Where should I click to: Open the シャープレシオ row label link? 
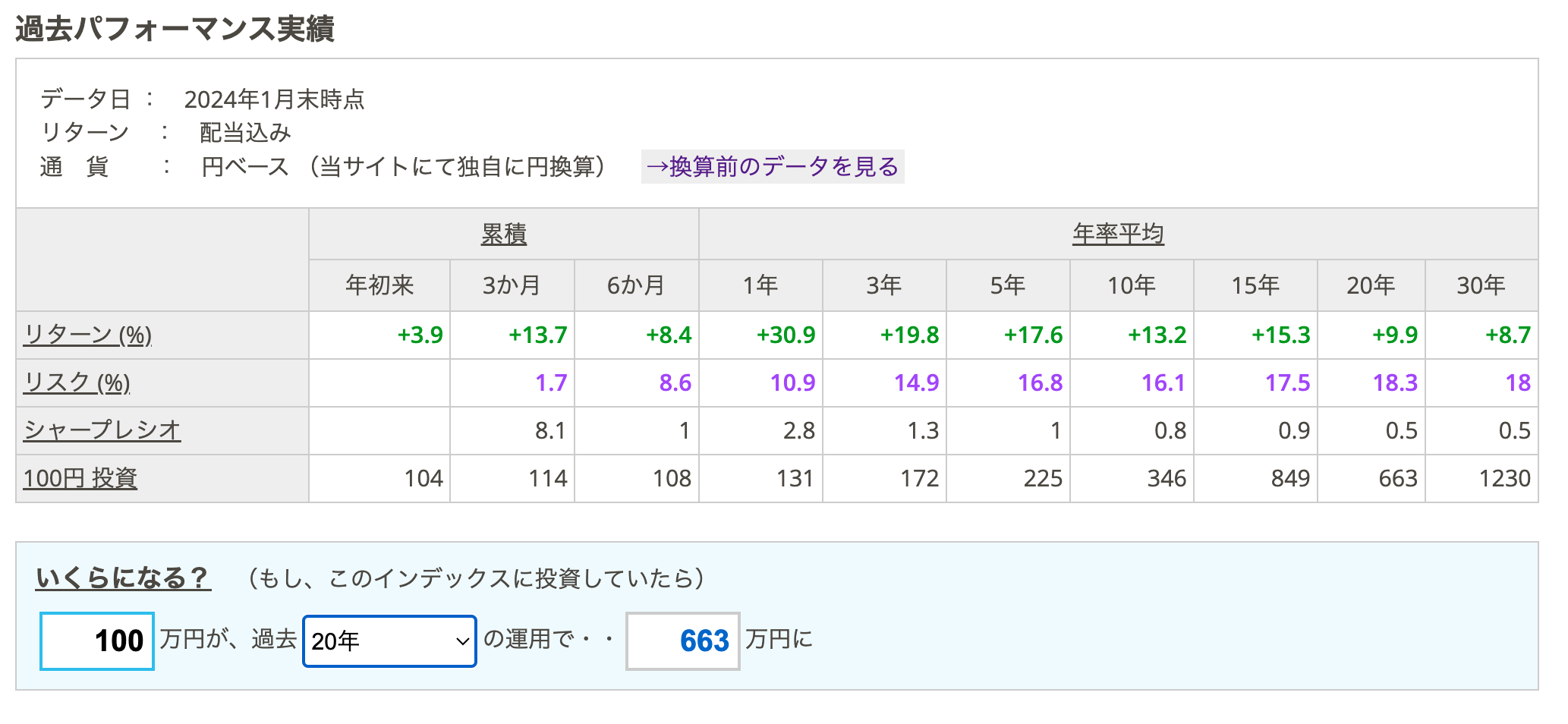click(x=102, y=430)
